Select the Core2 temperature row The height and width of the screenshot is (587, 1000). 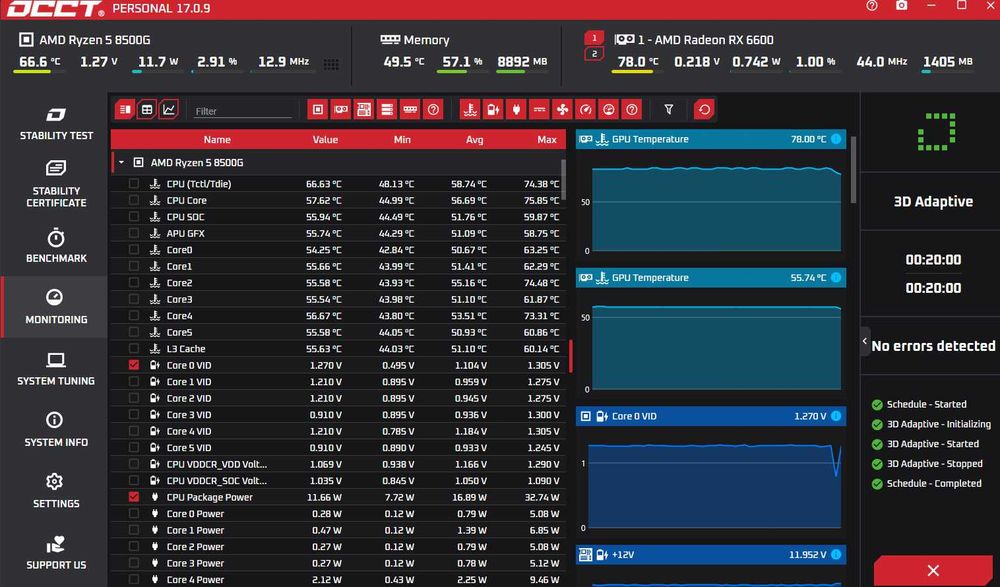(338, 283)
